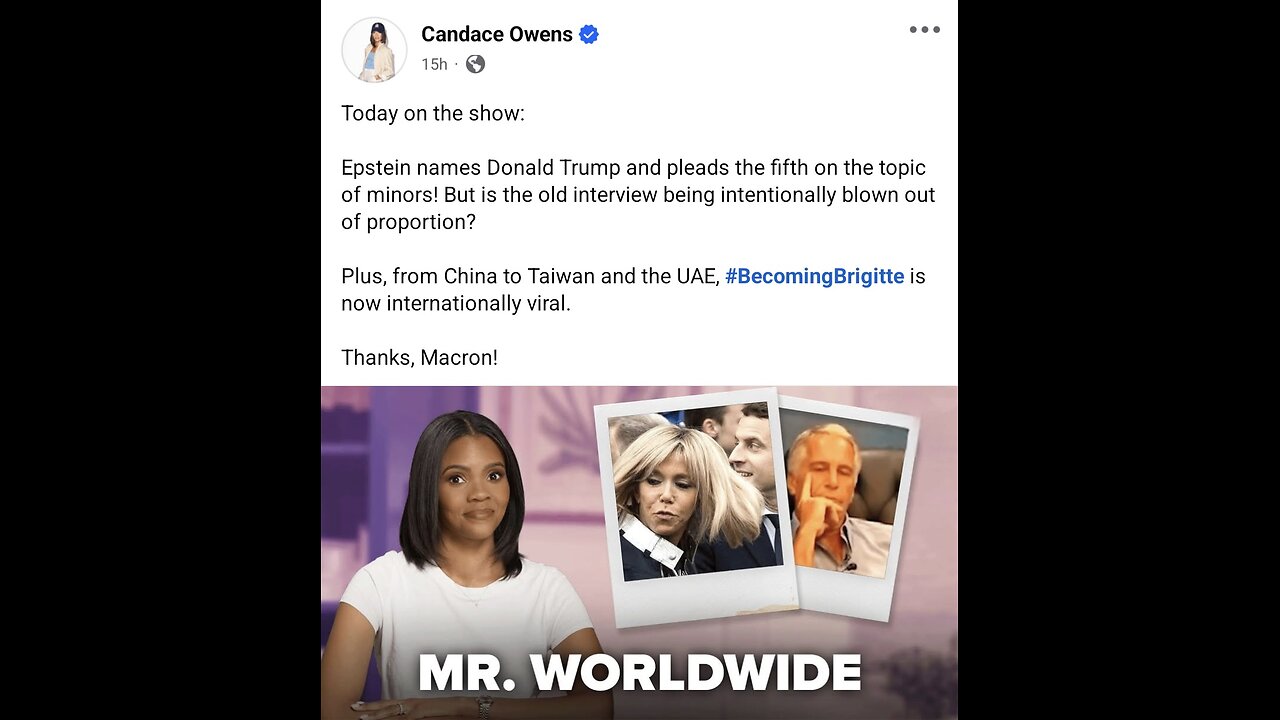The height and width of the screenshot is (720, 1280).
Task: Click the sentence "of proportion?"
Action: (x=408, y=222)
